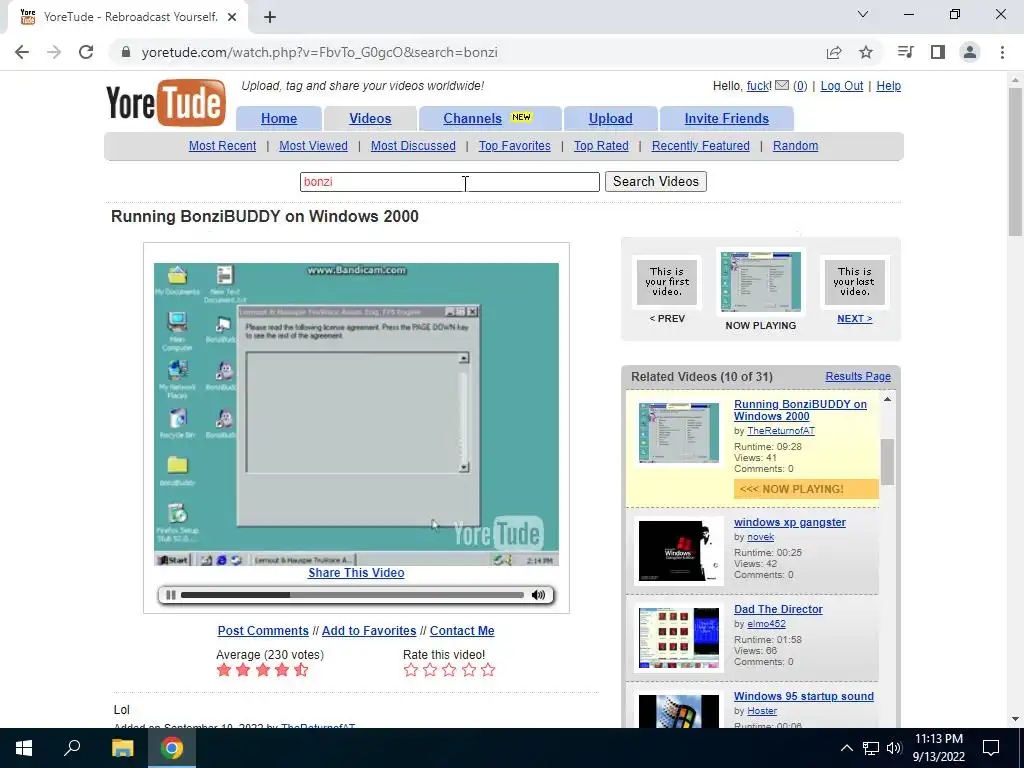This screenshot has width=1024, height=768.
Task: Open the Help link
Action: (x=888, y=86)
